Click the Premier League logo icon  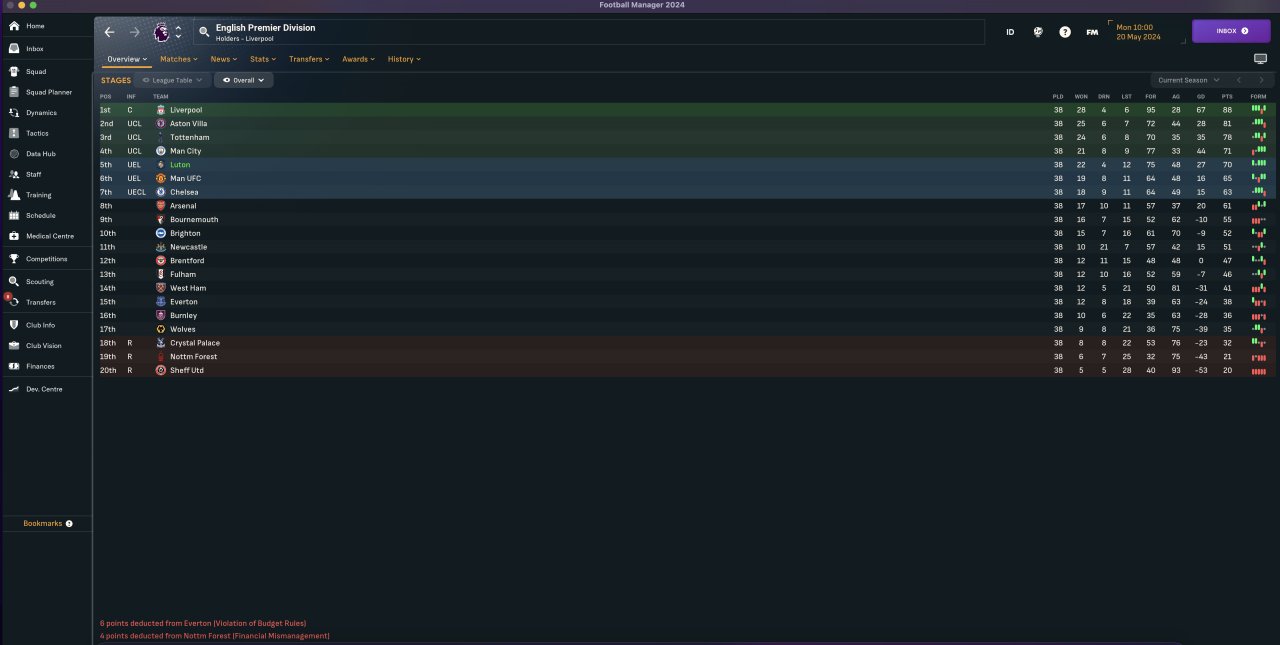tap(160, 32)
